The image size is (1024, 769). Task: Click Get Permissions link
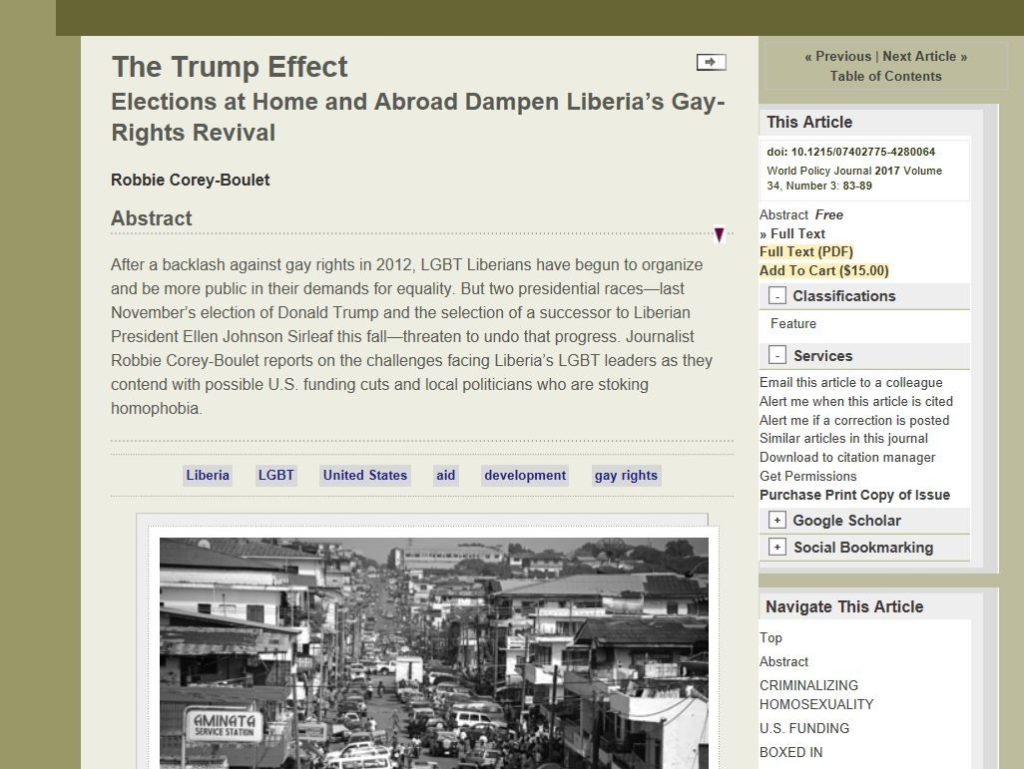pos(808,477)
